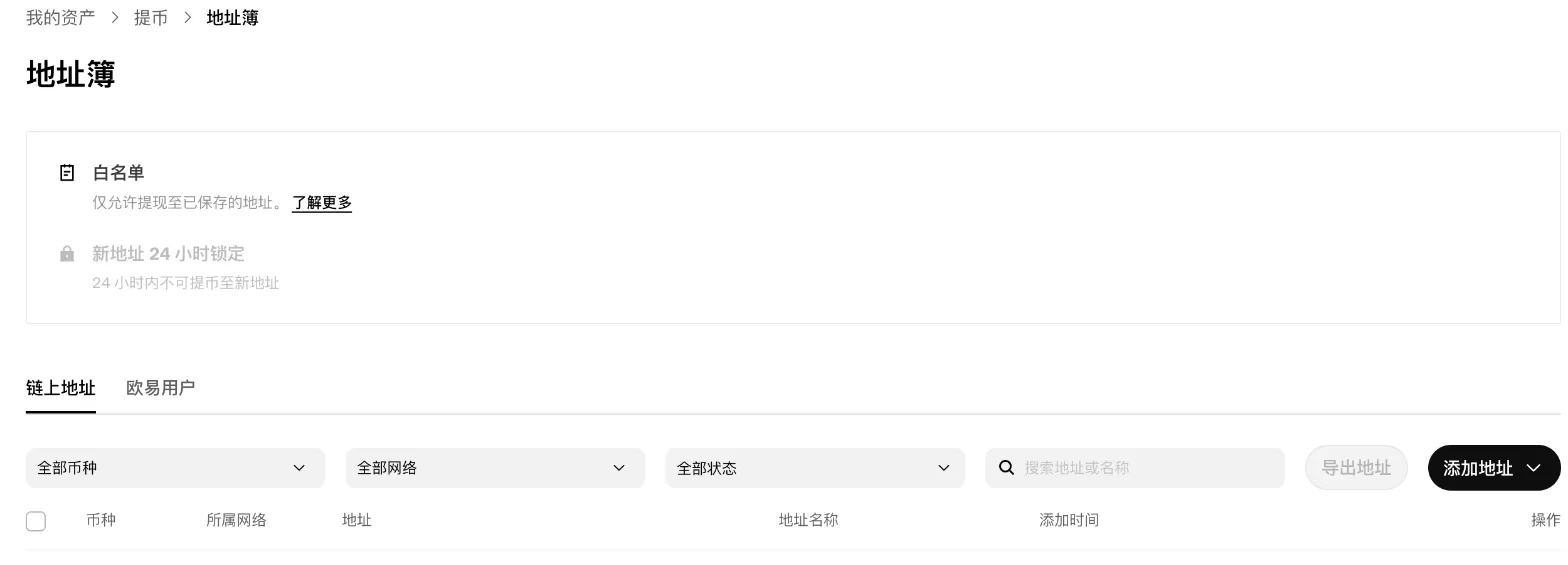This screenshot has height=565, width=1568.
Task: Click the 添加地址 button
Action: 1494,468
